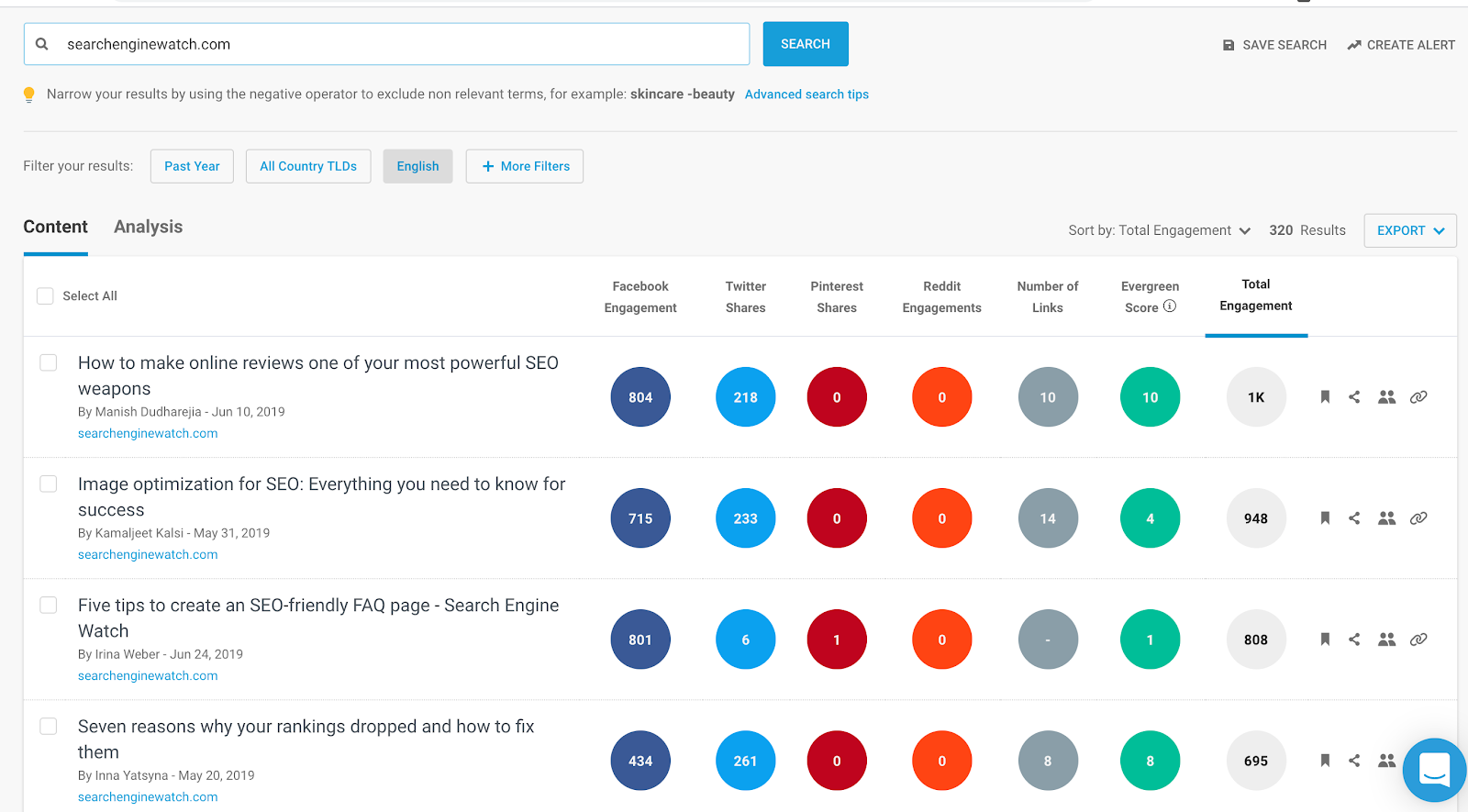This screenshot has width=1468, height=812.
Task: Click the Save Search floppy icon
Action: click(x=1229, y=45)
